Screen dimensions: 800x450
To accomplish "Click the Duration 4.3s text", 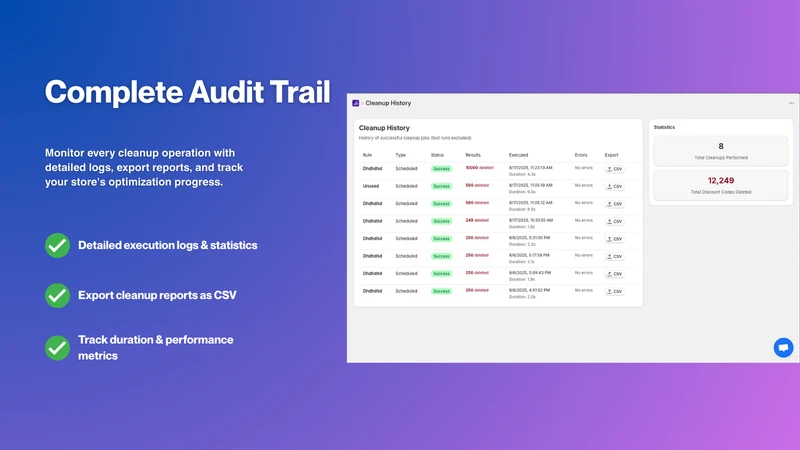I will [x=522, y=174].
